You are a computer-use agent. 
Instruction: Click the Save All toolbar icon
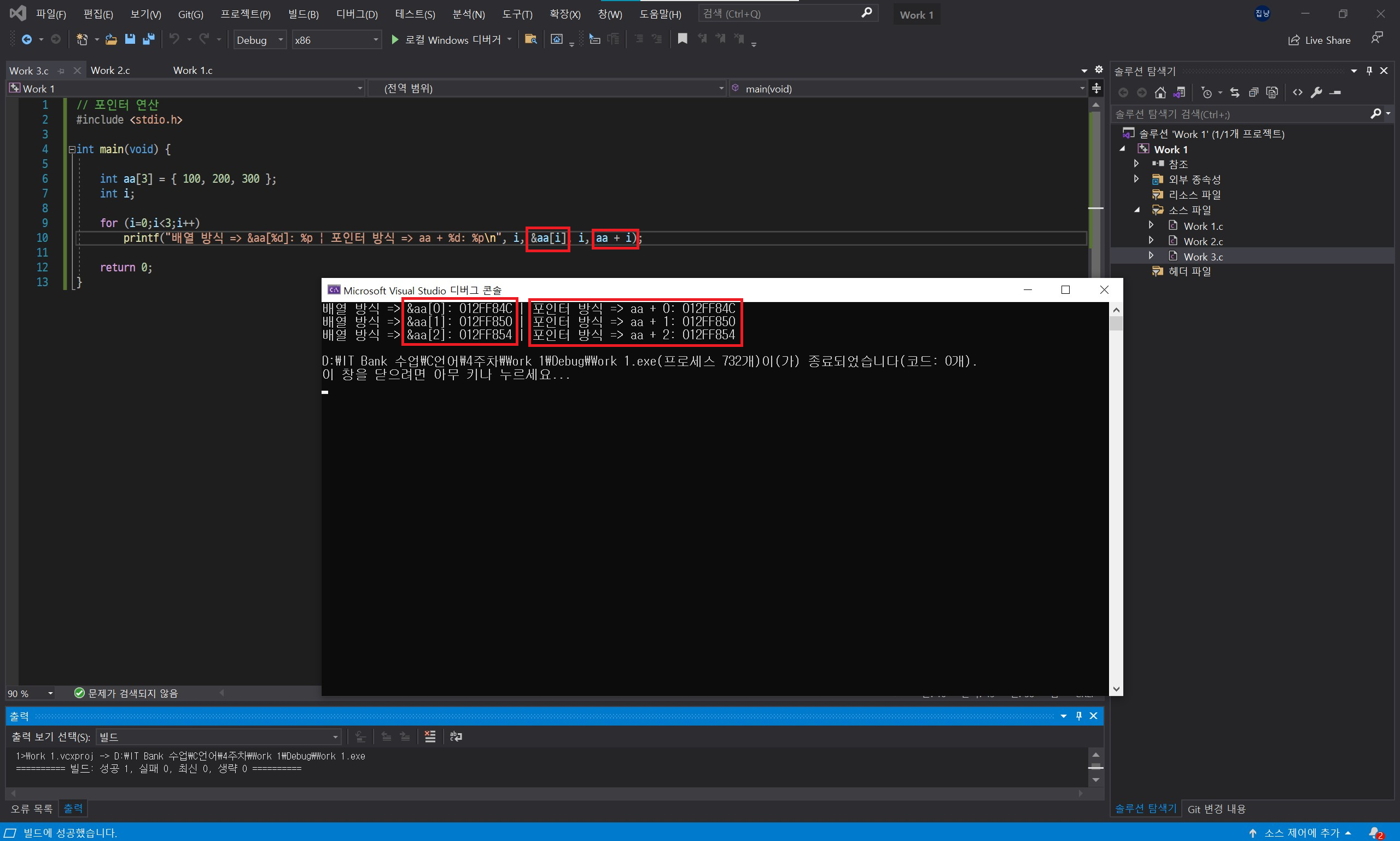pyautogui.click(x=148, y=39)
